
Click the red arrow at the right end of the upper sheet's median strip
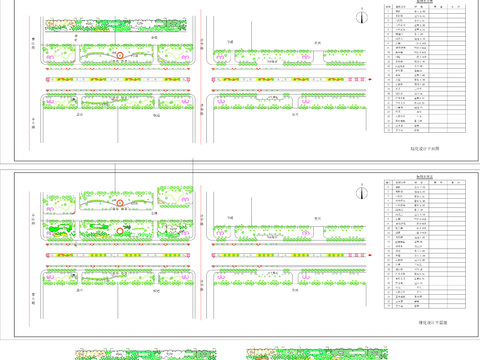tap(370, 79)
